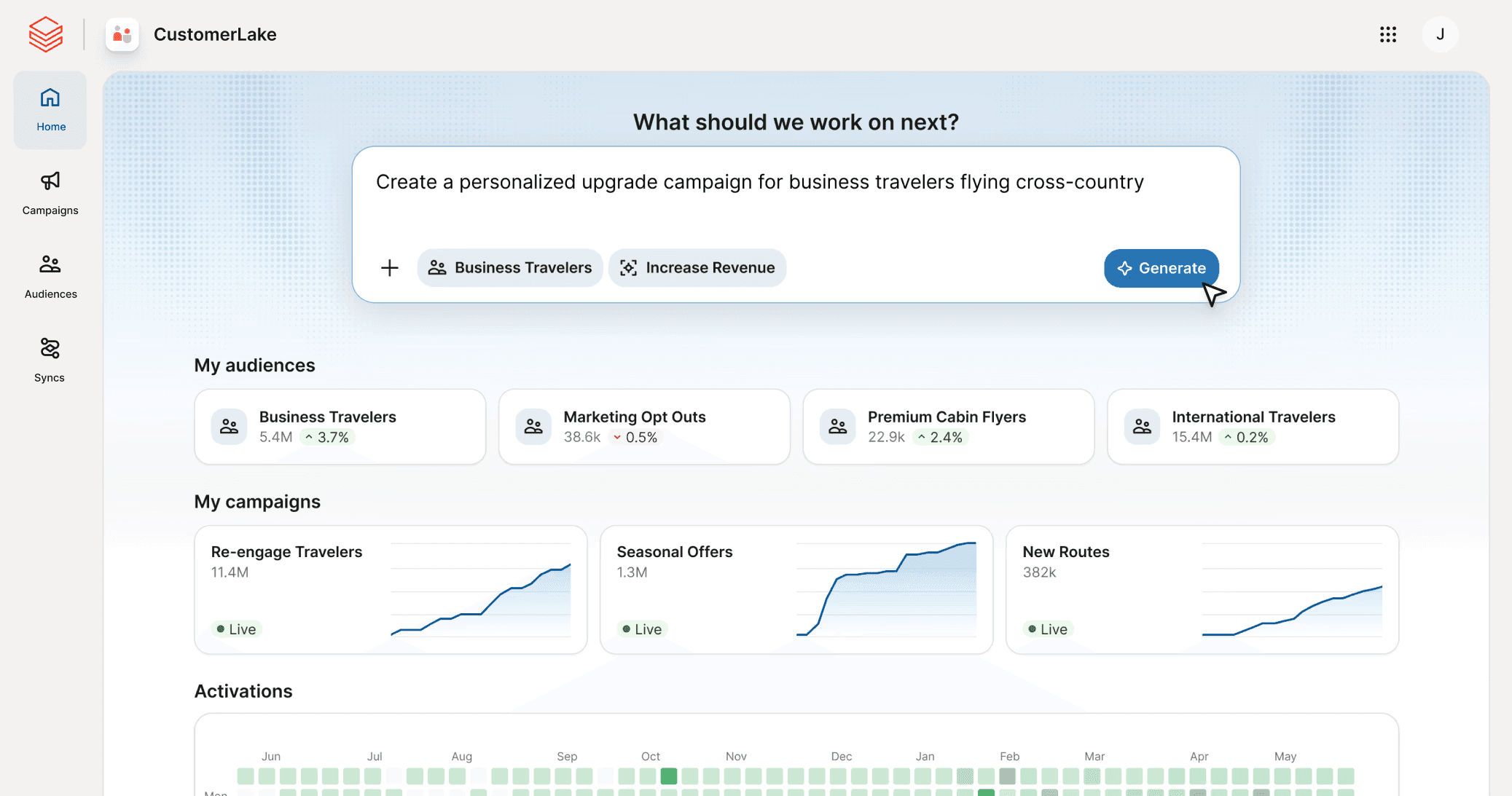Click the Premium Cabin Flyers card people icon
Image resolution: width=1512 pixels, height=796 pixels.
(x=838, y=427)
